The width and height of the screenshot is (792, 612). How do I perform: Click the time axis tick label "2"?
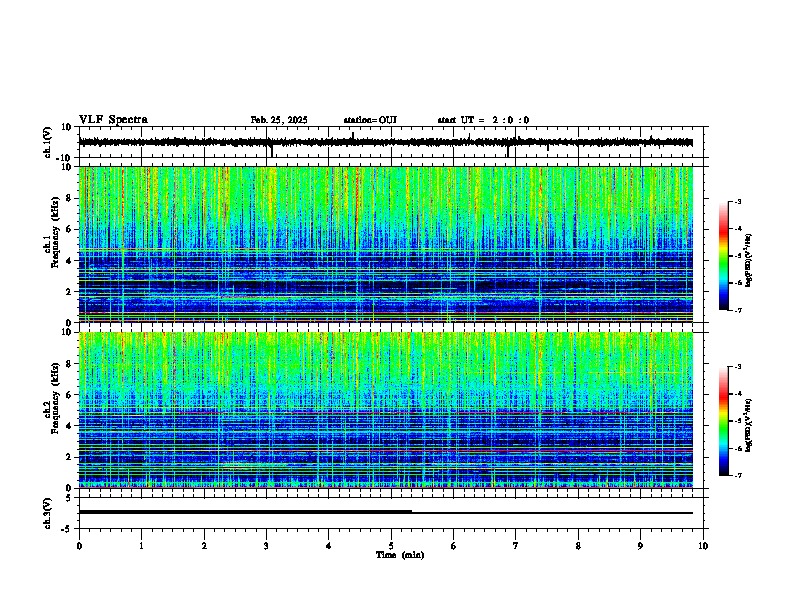(x=204, y=546)
